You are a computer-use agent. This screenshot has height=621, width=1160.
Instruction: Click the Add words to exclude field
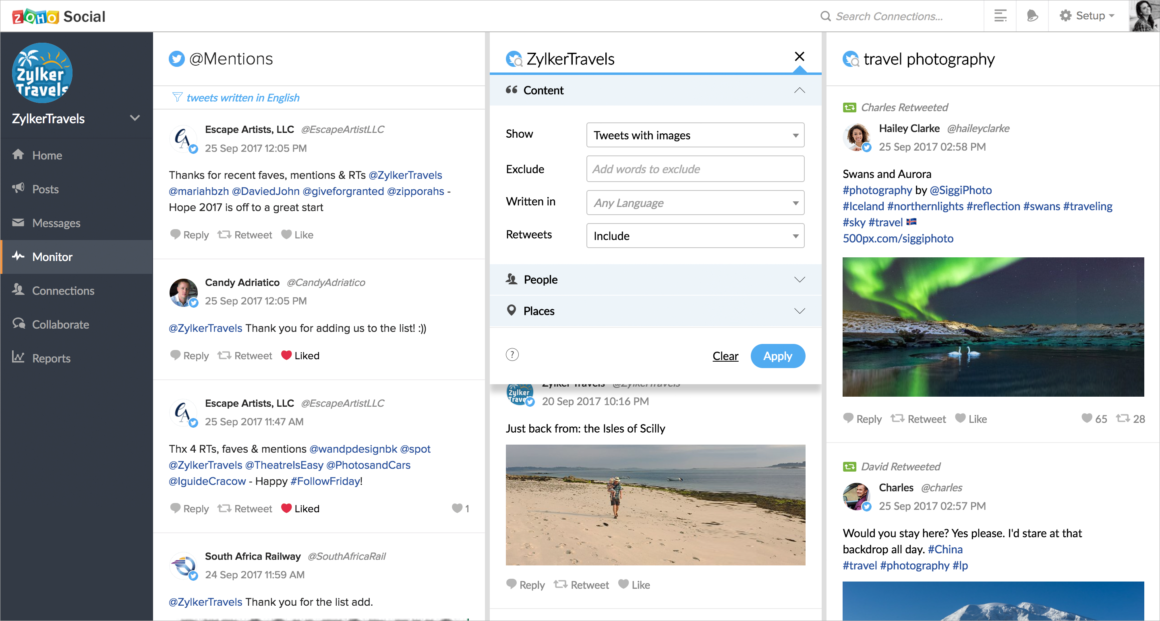point(695,169)
